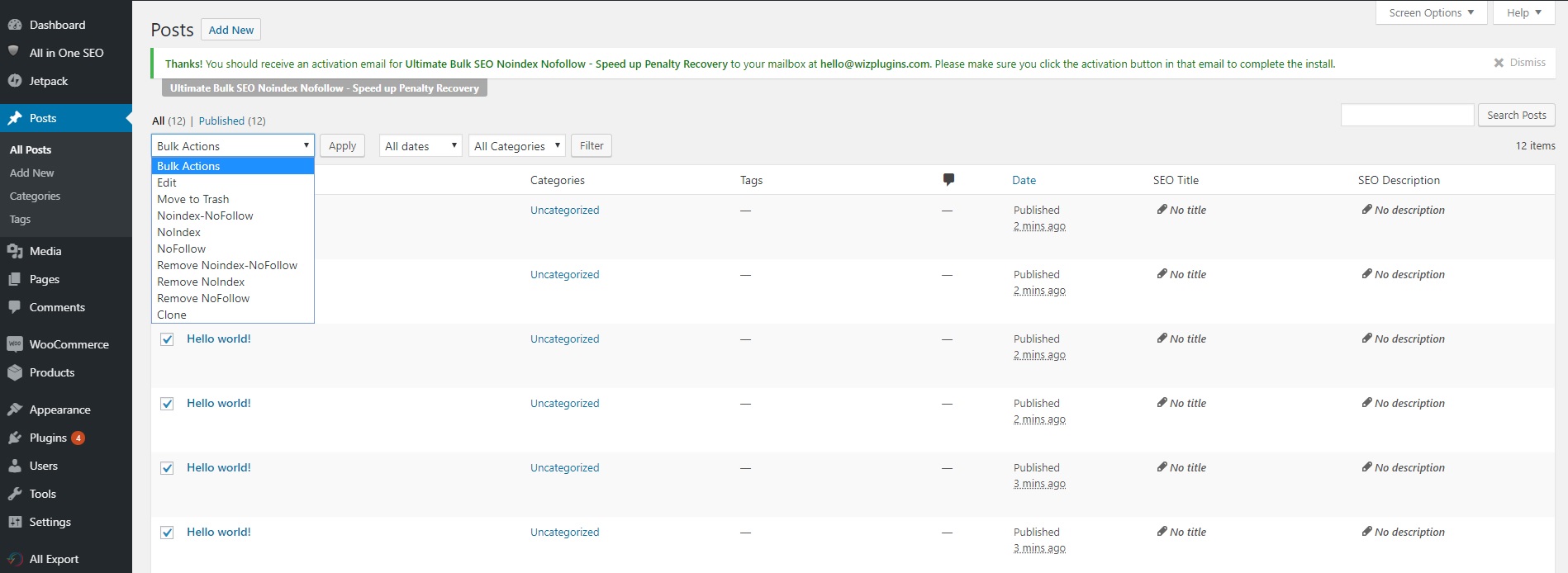The width and height of the screenshot is (1568, 573).
Task: Open the All dates filter dropdown
Action: (x=421, y=146)
